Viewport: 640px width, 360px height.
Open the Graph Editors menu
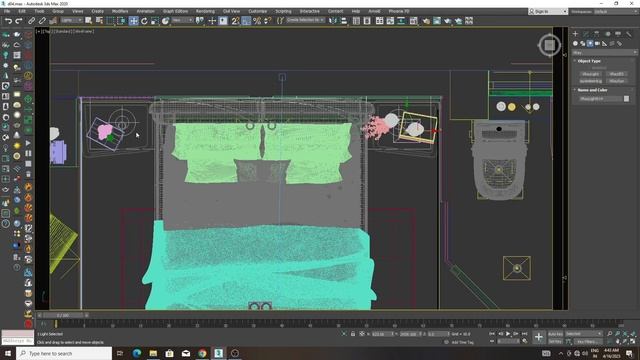175,11
